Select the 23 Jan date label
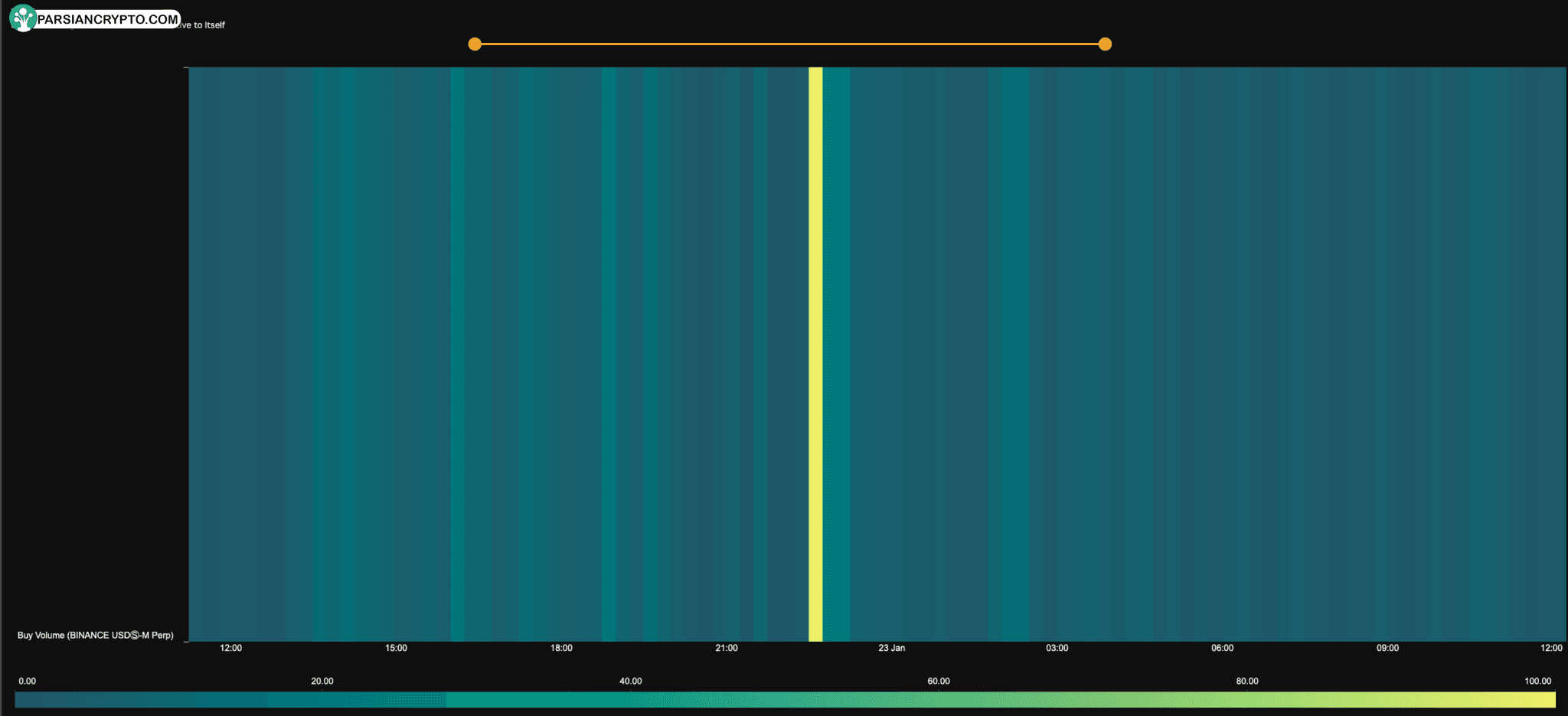The width and height of the screenshot is (1568, 716). (891, 649)
